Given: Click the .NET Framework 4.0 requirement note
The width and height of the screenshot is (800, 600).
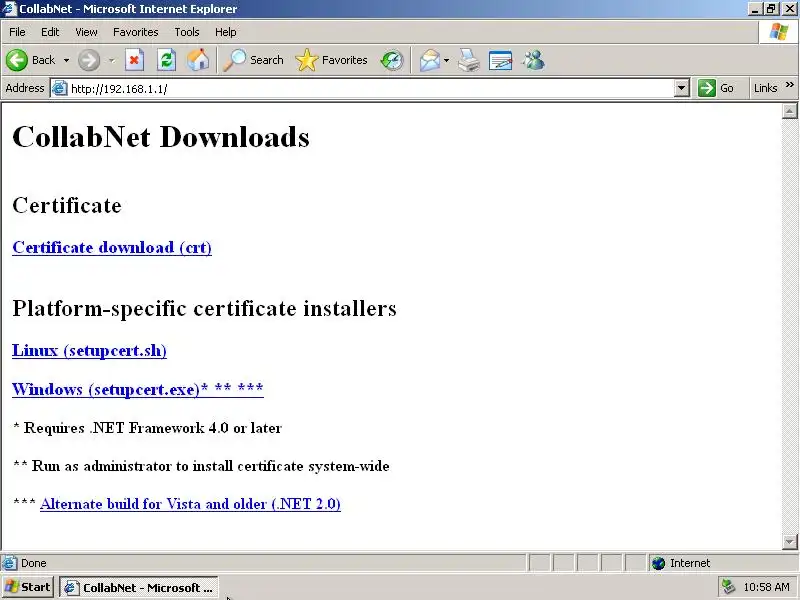Looking at the screenshot, I should (147, 428).
